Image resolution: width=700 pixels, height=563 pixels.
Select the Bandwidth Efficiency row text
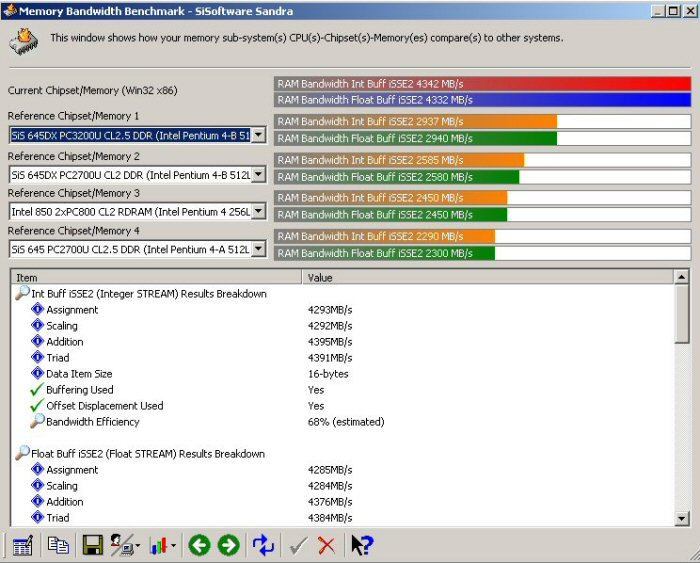click(x=92, y=421)
